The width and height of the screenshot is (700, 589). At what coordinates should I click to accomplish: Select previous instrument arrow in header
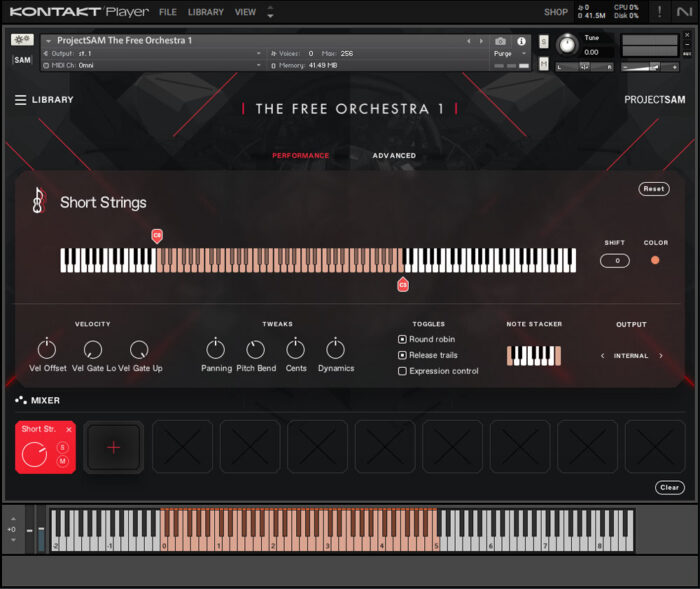tap(468, 41)
